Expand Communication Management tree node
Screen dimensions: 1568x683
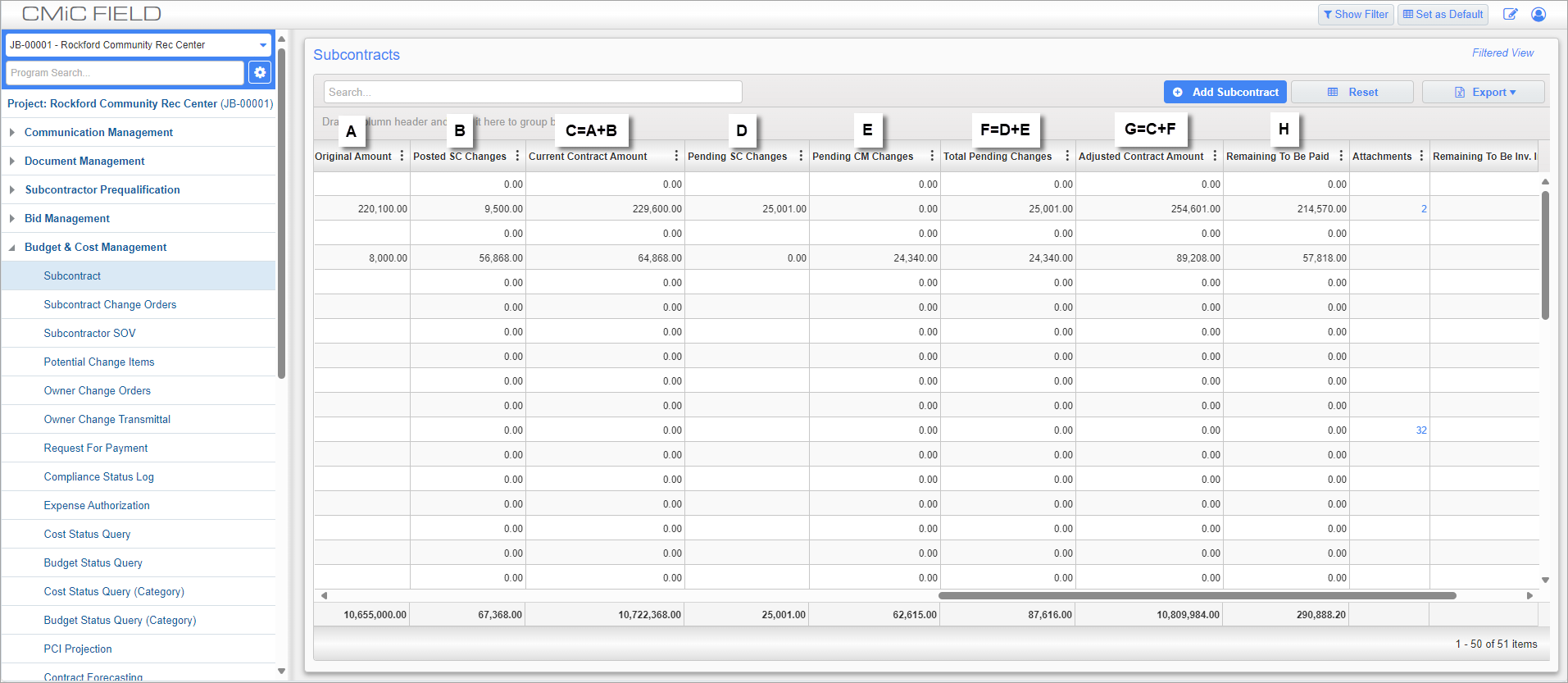12,132
